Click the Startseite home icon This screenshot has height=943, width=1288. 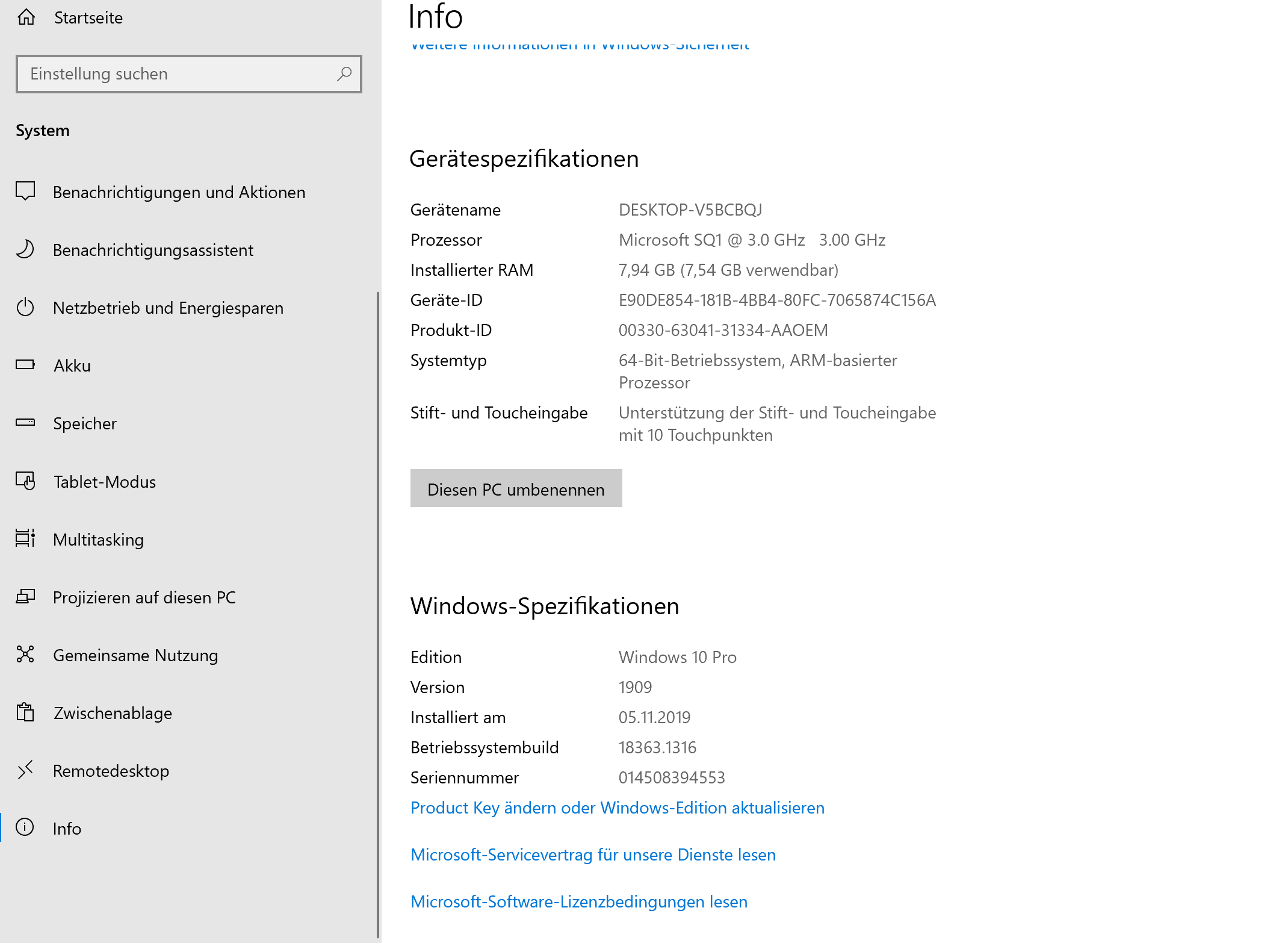point(26,17)
